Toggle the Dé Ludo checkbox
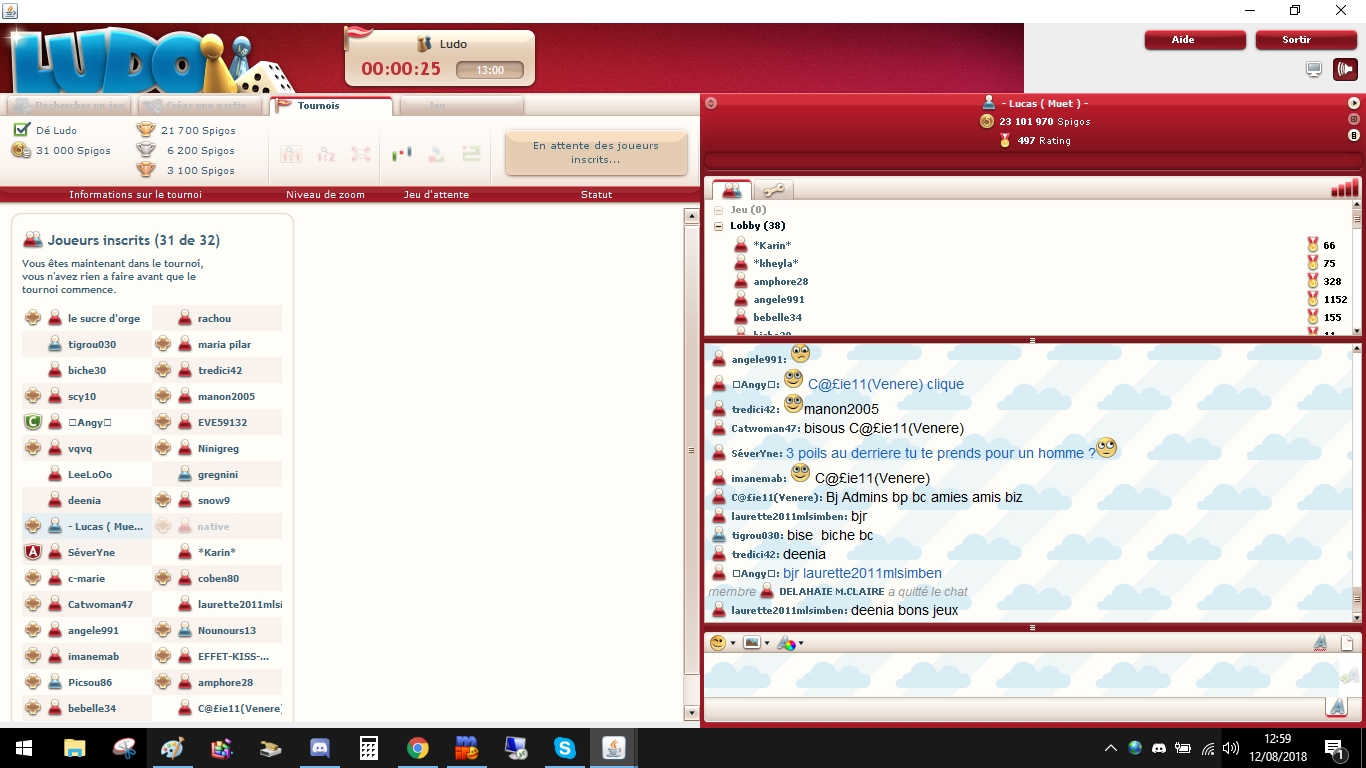 pyautogui.click(x=21, y=130)
